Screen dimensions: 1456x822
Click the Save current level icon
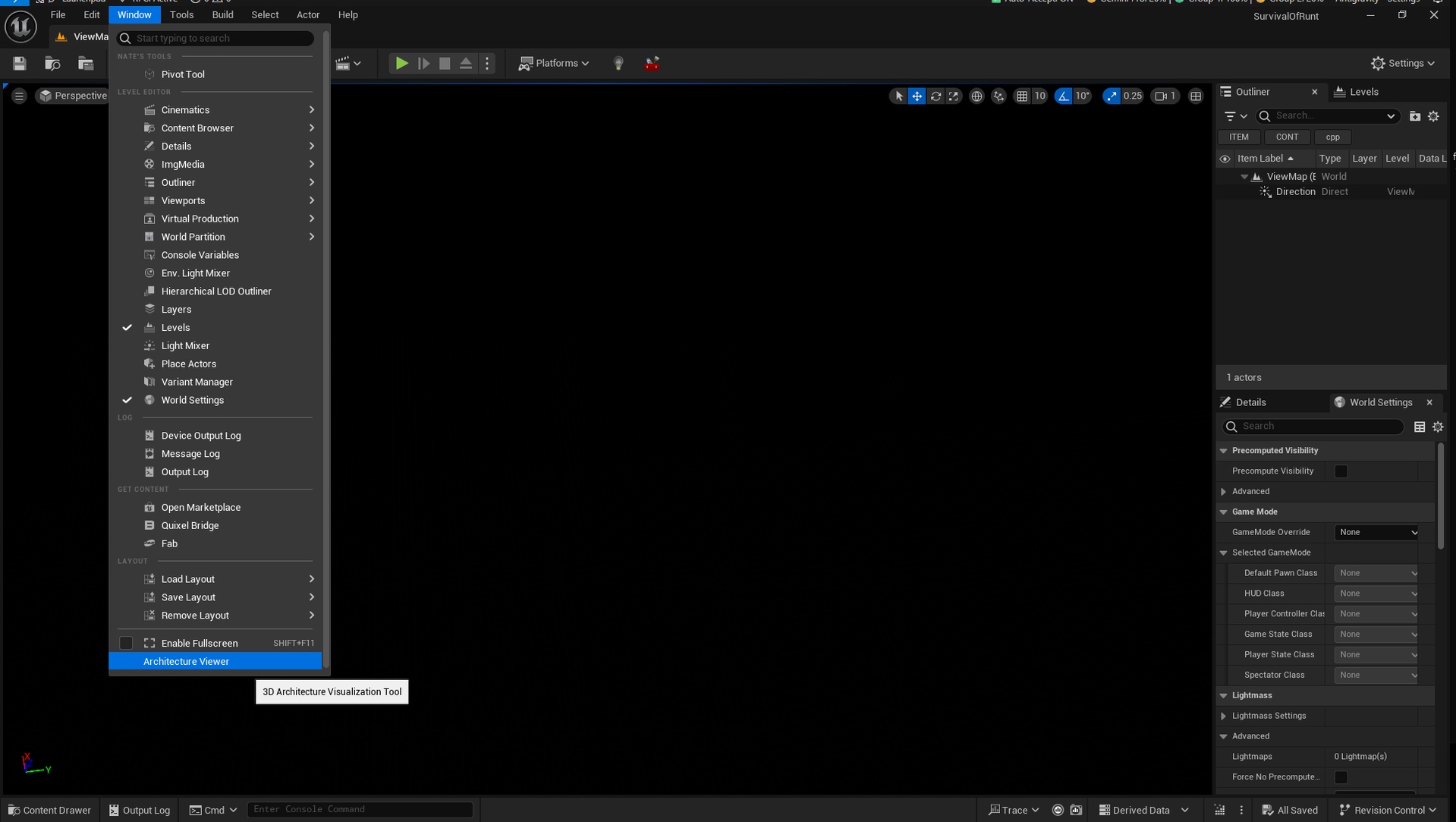tap(20, 64)
